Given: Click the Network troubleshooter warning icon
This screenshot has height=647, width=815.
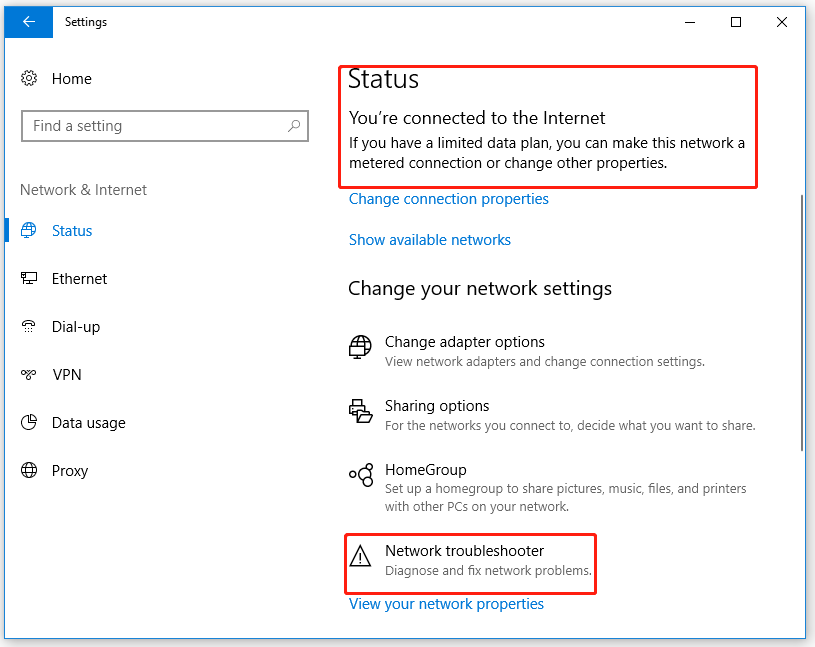Looking at the screenshot, I should click(x=360, y=554).
